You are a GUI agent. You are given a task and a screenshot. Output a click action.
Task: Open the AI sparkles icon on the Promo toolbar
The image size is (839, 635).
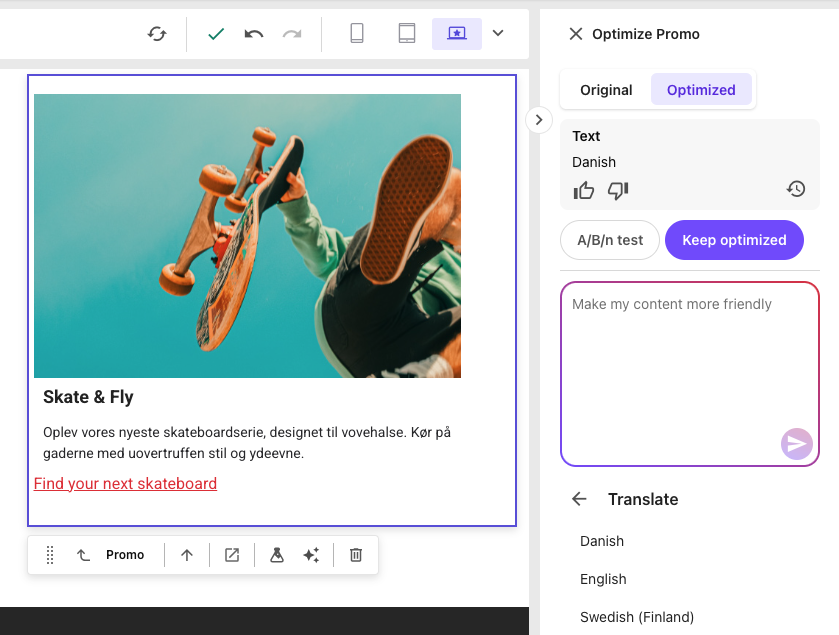point(311,554)
